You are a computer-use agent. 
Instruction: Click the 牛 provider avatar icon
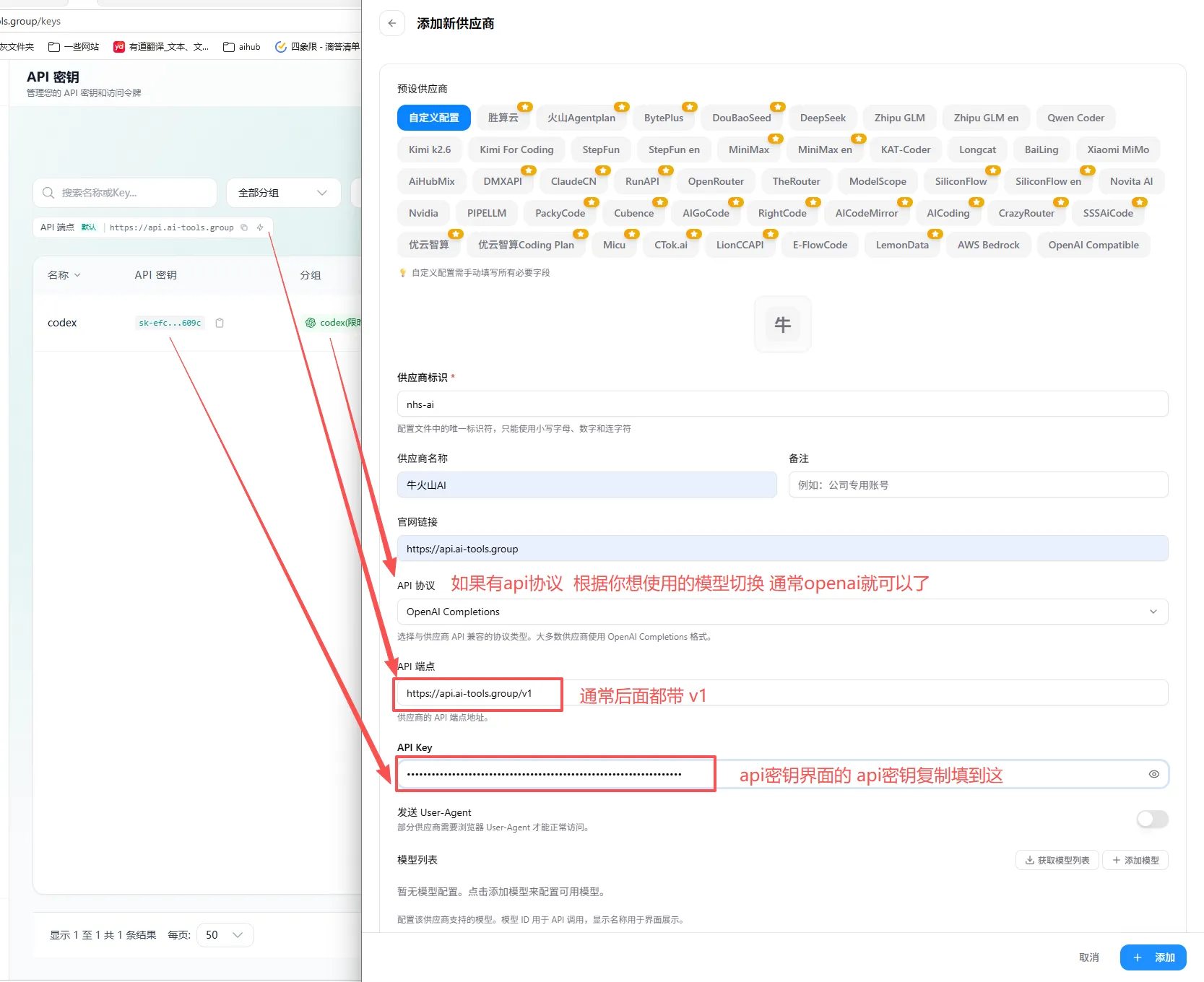[x=783, y=324]
